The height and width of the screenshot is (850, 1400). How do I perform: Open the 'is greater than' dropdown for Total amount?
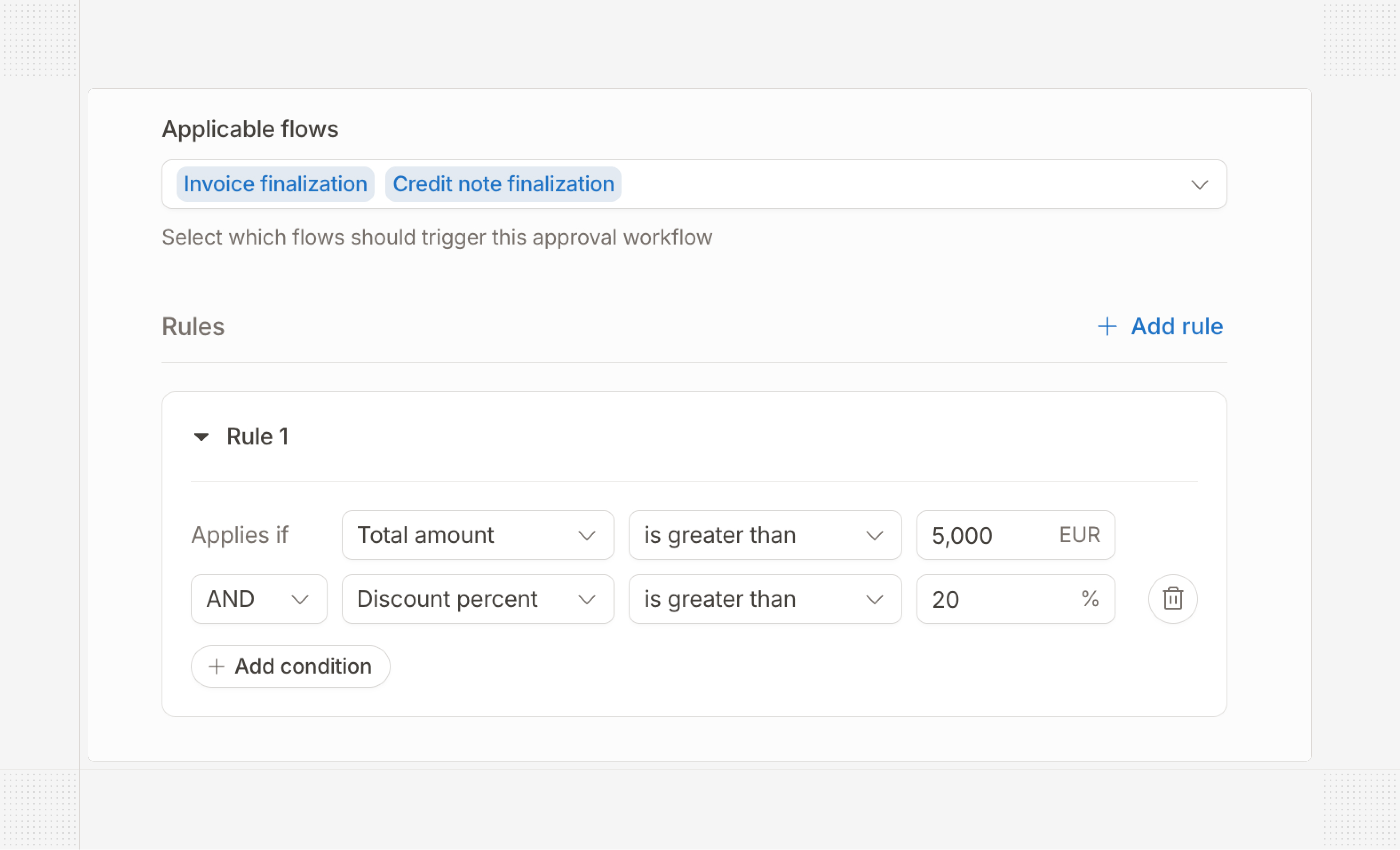[765, 535]
